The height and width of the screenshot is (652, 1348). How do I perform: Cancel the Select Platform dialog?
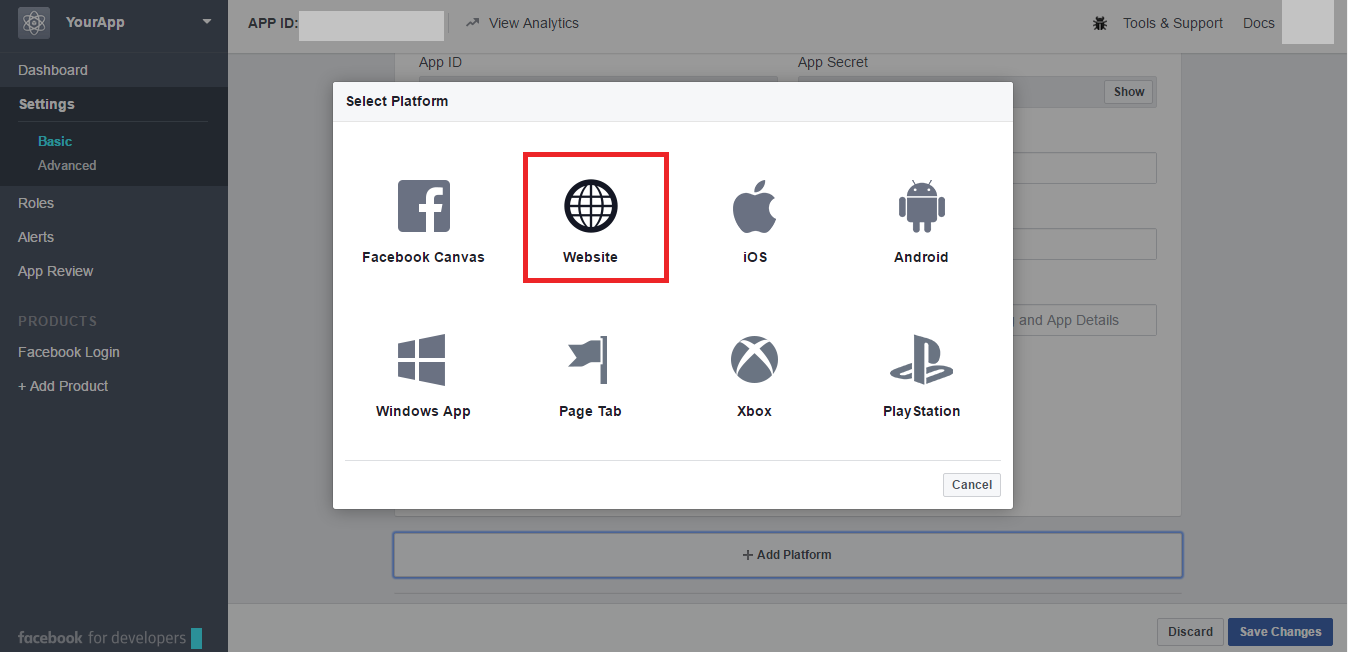[x=972, y=484]
